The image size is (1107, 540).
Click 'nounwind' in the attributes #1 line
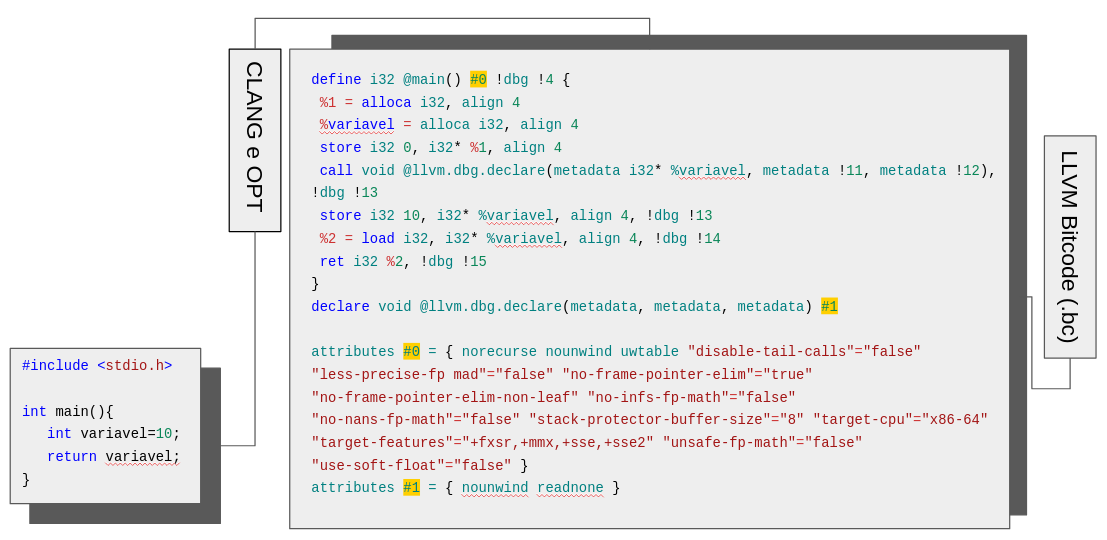point(495,488)
